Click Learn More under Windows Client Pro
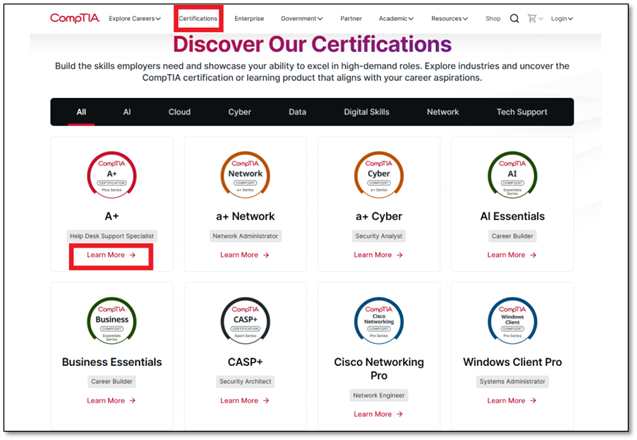 [511, 401]
